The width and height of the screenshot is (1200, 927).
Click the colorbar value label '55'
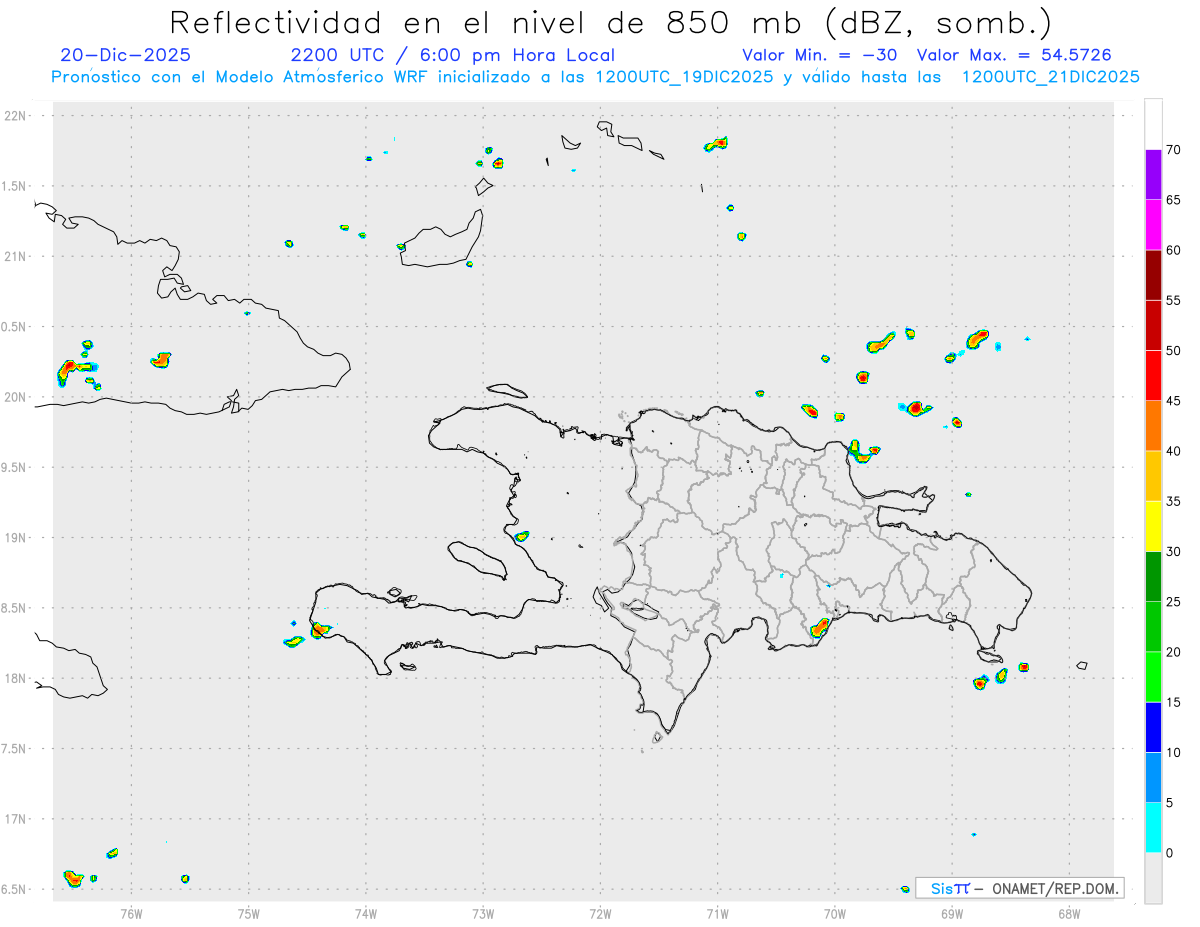pos(1172,300)
